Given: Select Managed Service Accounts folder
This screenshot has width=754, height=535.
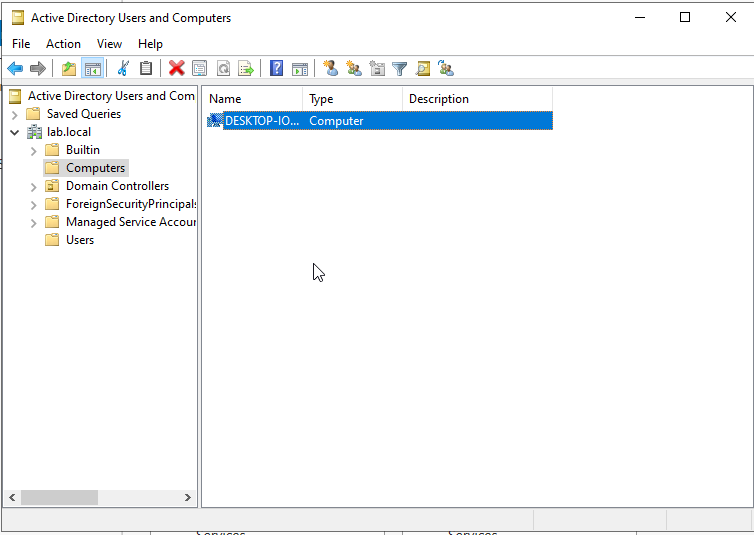Looking at the screenshot, I should point(131,222).
